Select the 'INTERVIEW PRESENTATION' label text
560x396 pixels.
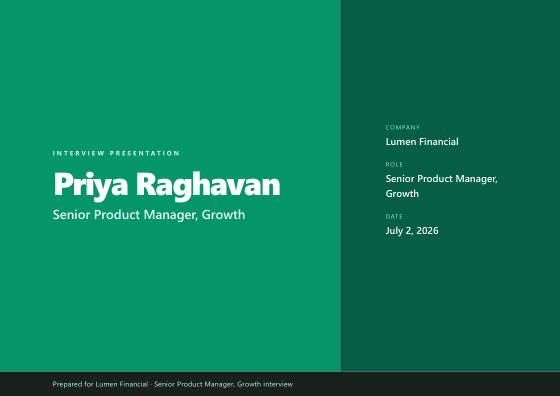click(x=116, y=154)
